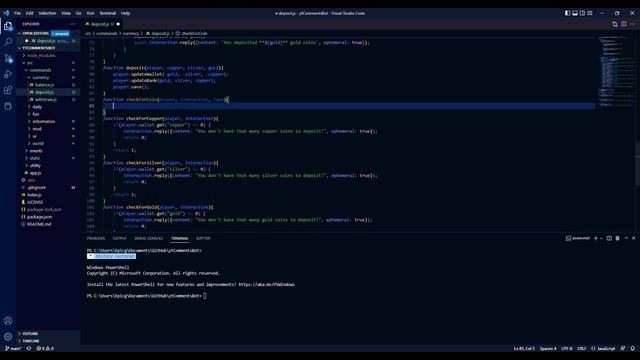The height and width of the screenshot is (360, 640).
Task: Open withdraw.js in the explorer tree
Action: (x=45, y=100)
